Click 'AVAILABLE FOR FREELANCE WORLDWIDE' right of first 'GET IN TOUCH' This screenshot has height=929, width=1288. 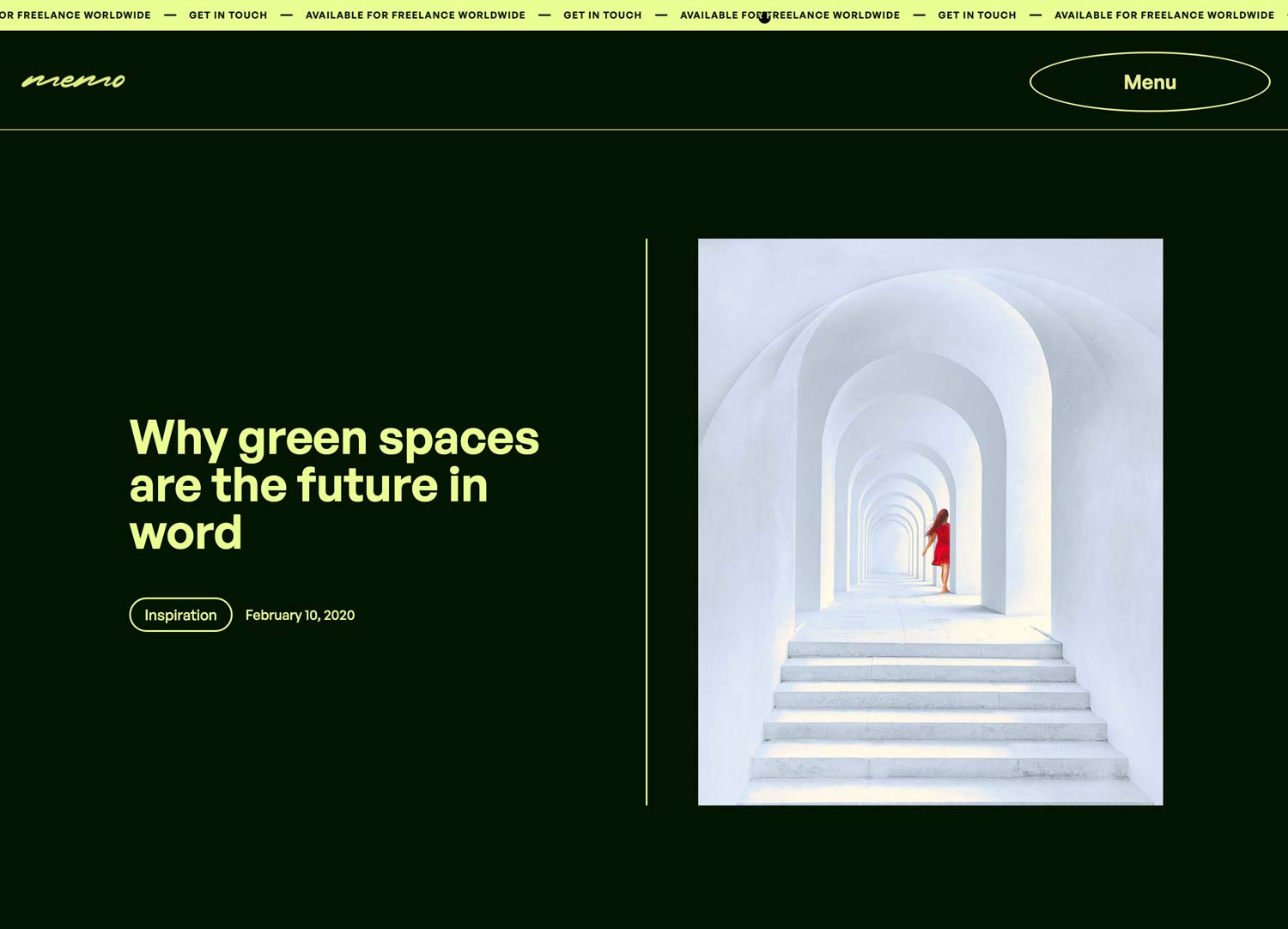pos(415,15)
